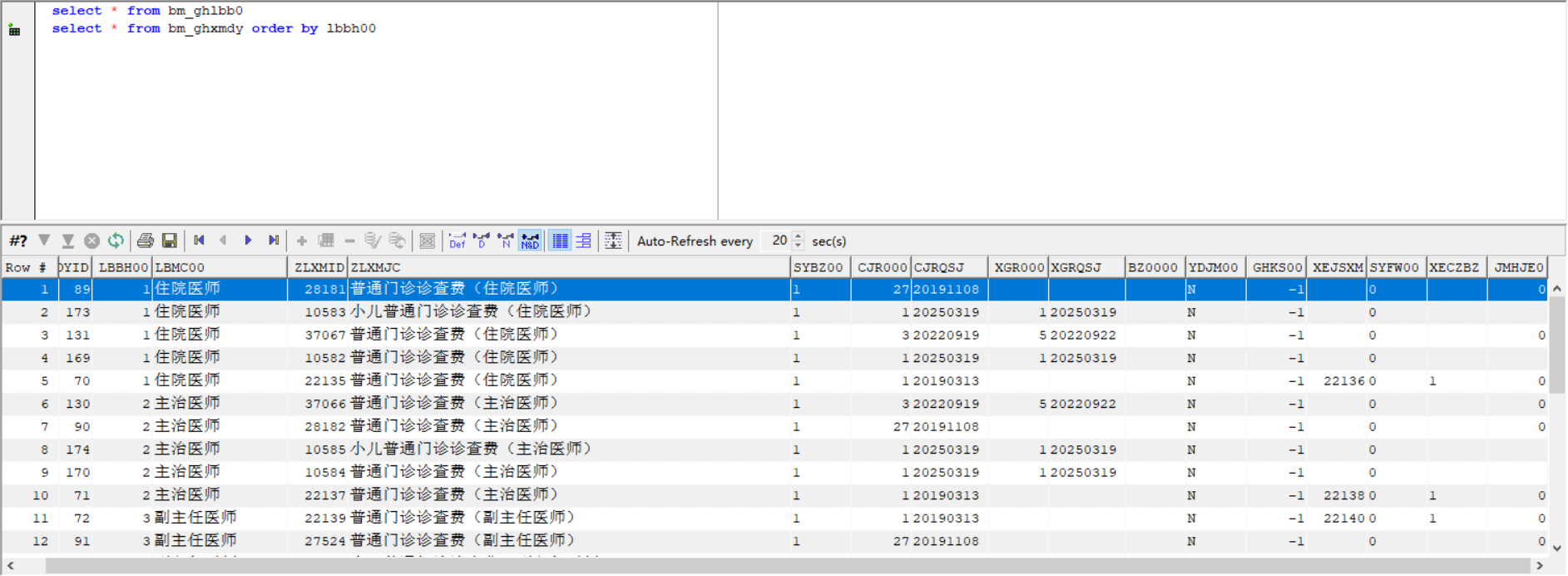Toggle the N&D column width option
This screenshot has width=1568, height=576.
pyautogui.click(x=530, y=241)
